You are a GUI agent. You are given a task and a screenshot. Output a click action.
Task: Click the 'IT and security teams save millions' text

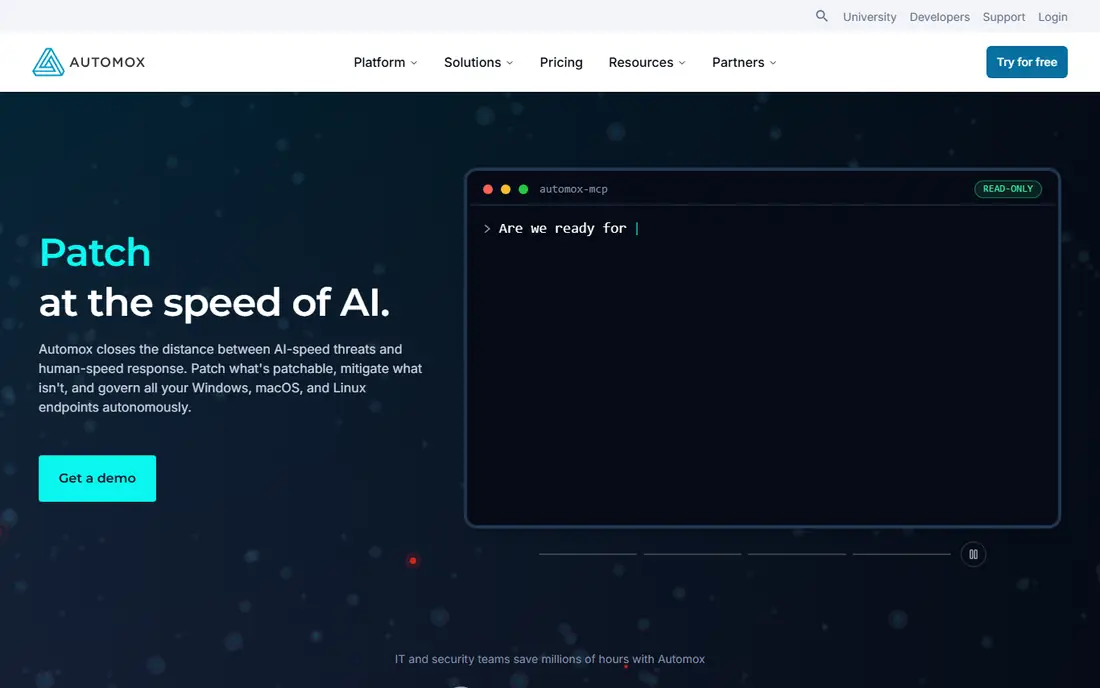[x=549, y=659]
